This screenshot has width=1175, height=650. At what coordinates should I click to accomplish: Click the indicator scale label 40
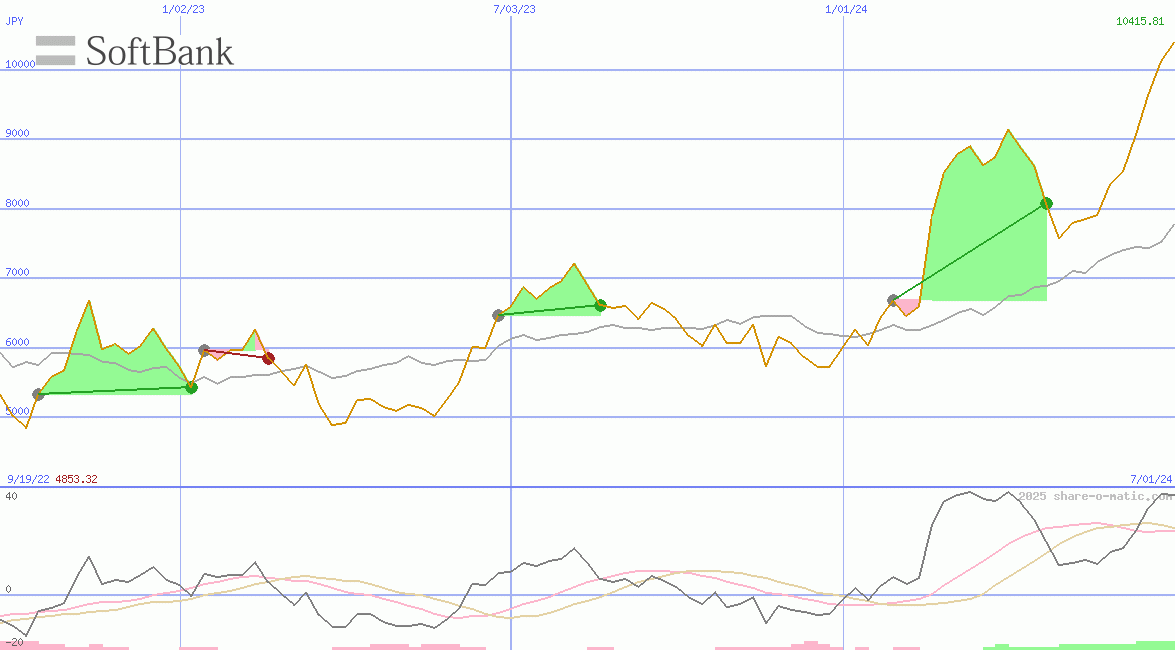click(11, 496)
